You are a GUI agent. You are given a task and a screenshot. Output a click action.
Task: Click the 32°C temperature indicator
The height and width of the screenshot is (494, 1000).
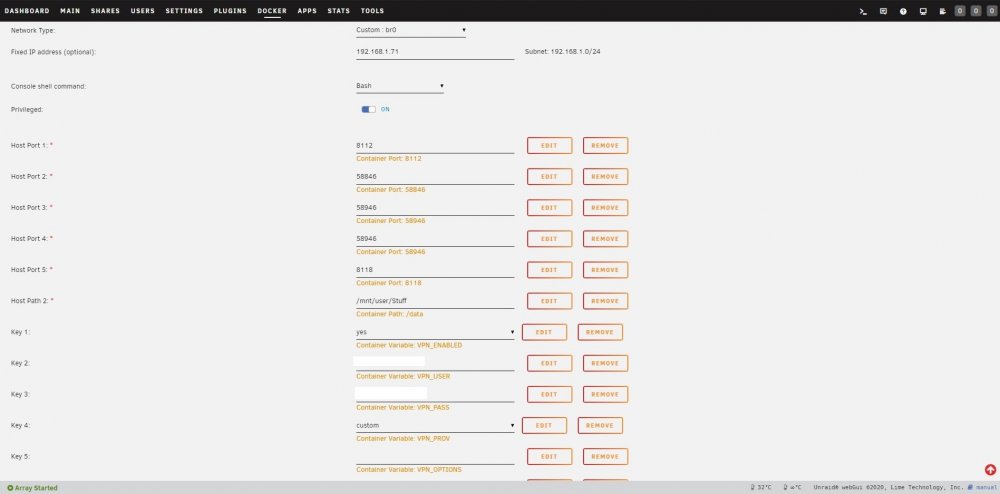pyautogui.click(x=761, y=488)
